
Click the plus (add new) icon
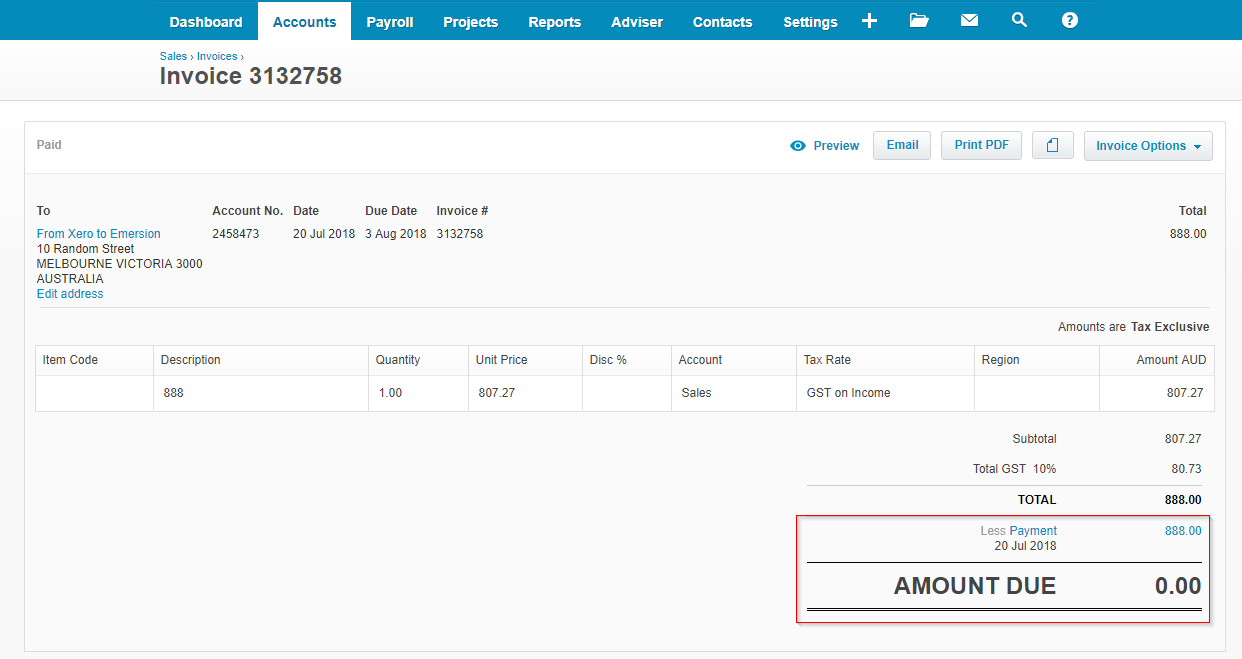click(x=869, y=21)
